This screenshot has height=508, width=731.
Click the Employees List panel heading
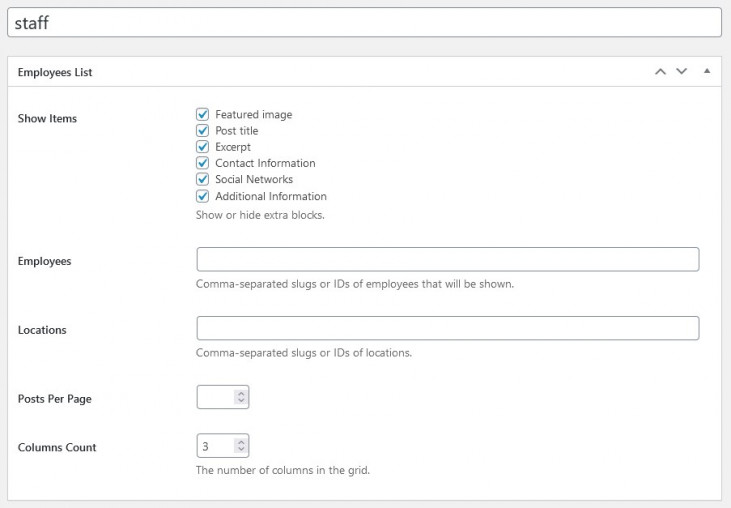[x=55, y=73]
